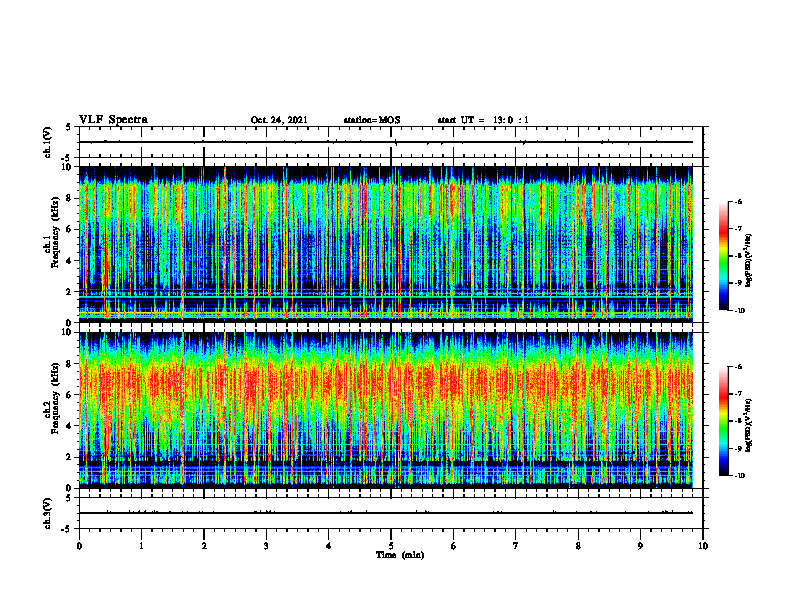The width and height of the screenshot is (792, 612).
Task: Click x-axis tick label "7" on time axis
Action: tap(516, 546)
